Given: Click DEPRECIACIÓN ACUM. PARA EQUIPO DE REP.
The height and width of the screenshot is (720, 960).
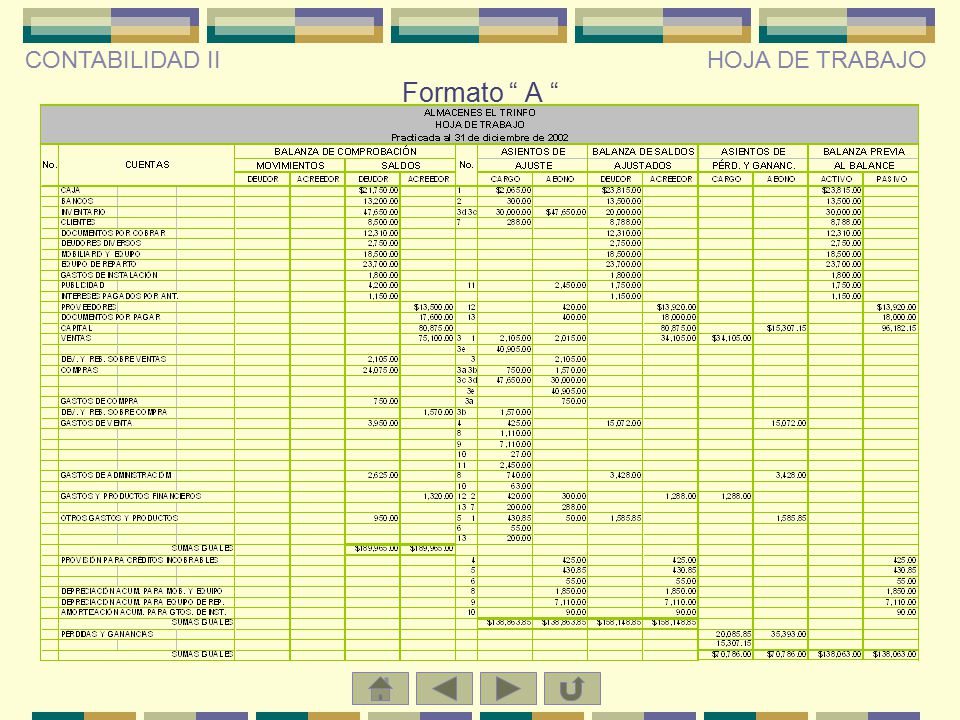Looking at the screenshot, I should point(143,602).
